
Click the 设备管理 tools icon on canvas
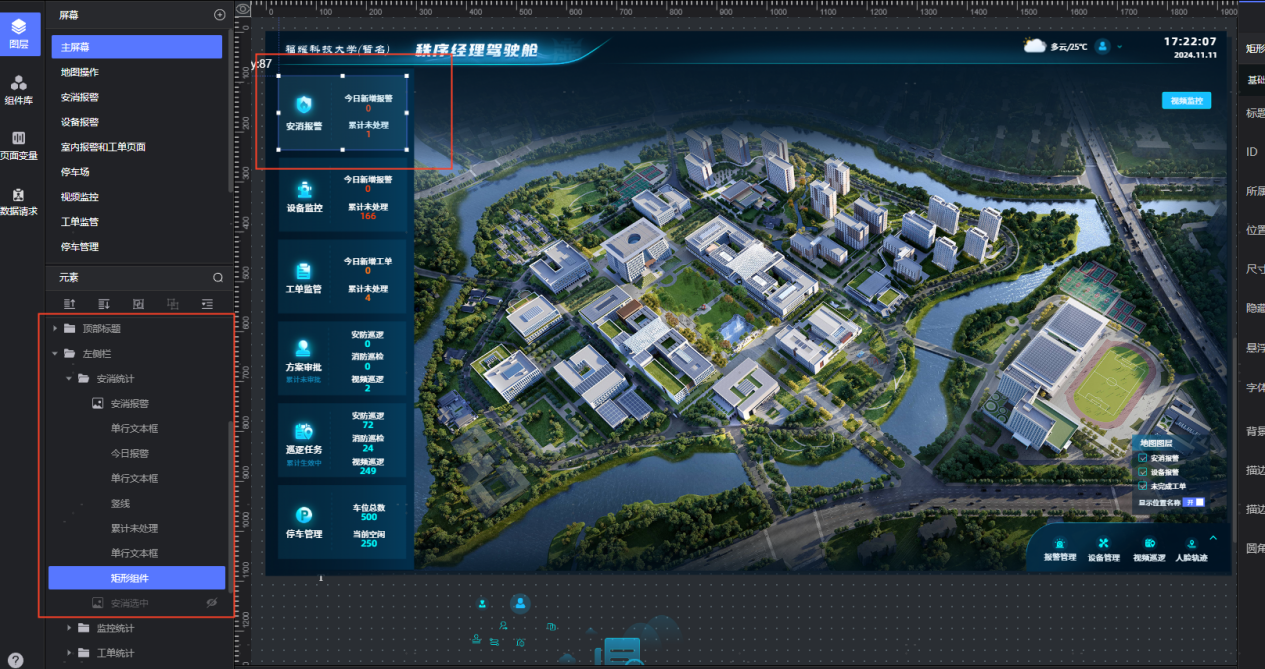pos(1103,543)
